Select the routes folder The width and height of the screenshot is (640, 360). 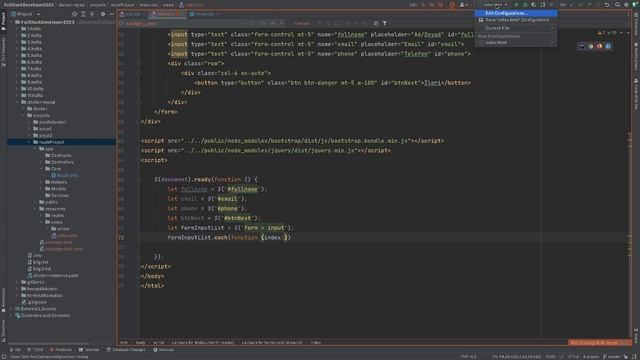pos(55,216)
